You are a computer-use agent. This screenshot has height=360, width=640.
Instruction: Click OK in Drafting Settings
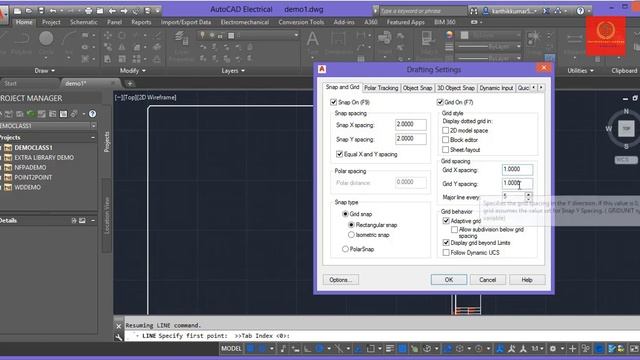coord(449,280)
